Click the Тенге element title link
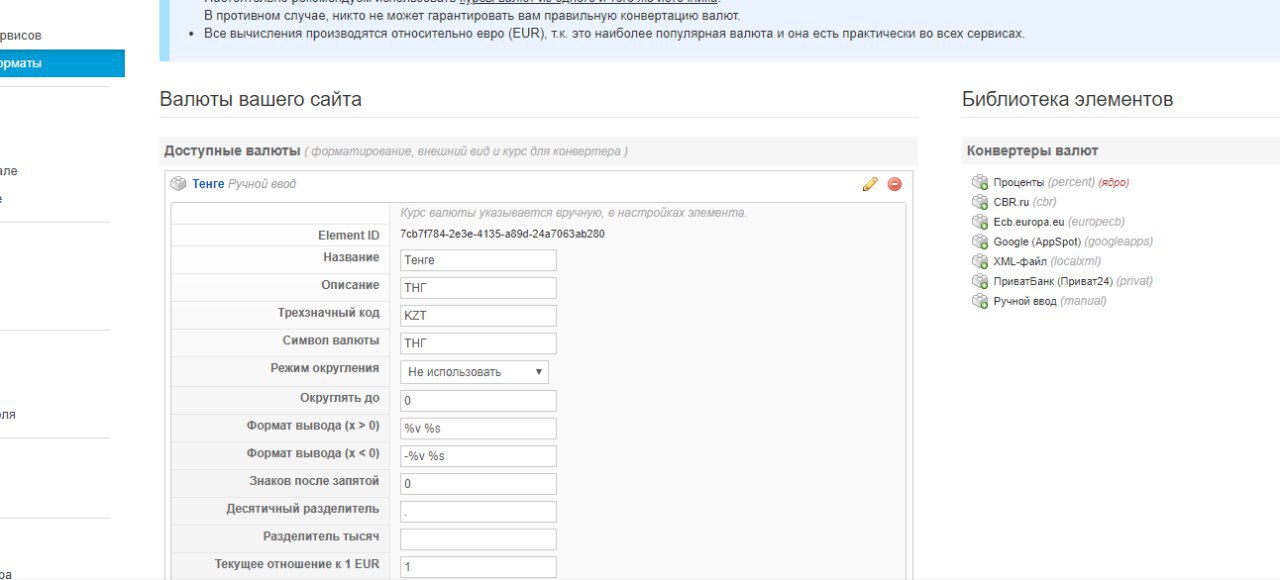The width and height of the screenshot is (1280, 580). click(x=208, y=184)
